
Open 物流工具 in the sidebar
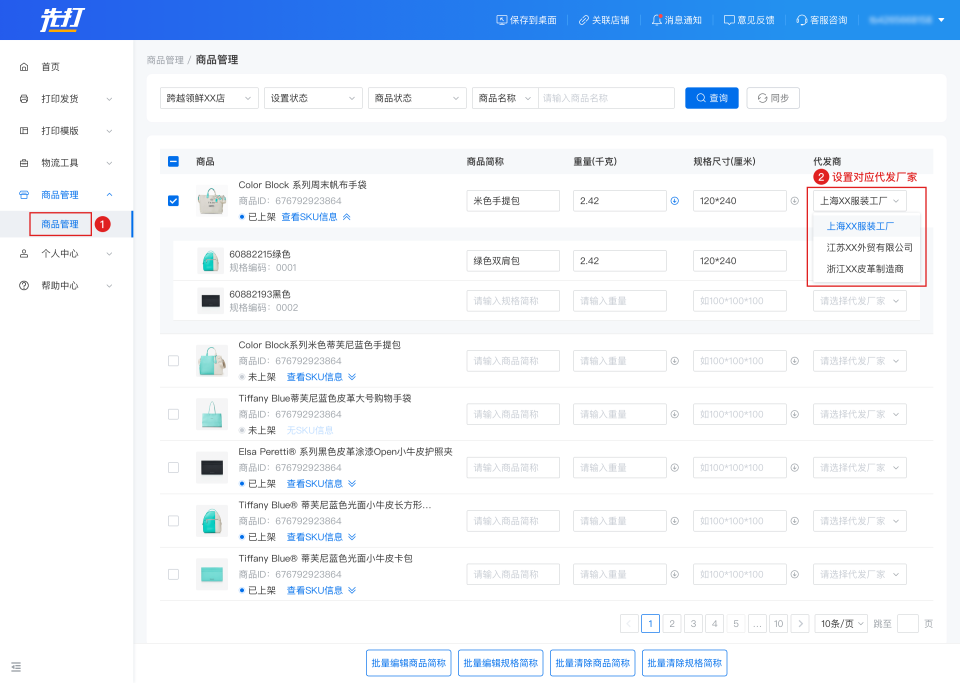(66, 163)
